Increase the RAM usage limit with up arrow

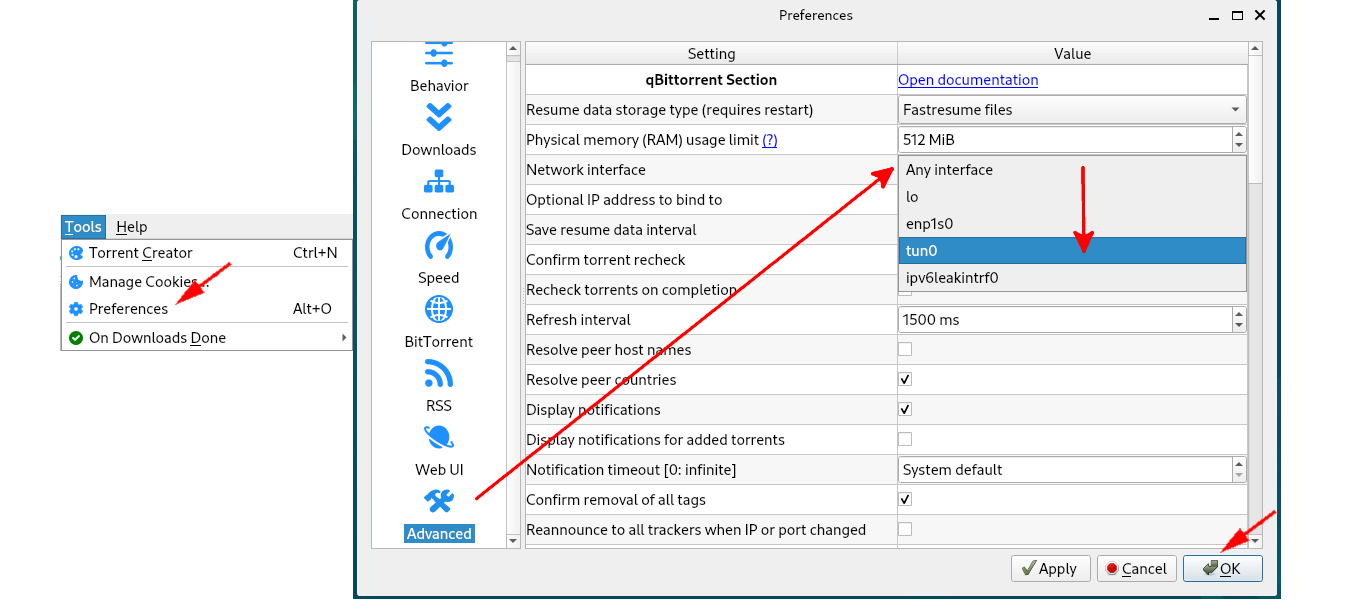[1240, 134]
